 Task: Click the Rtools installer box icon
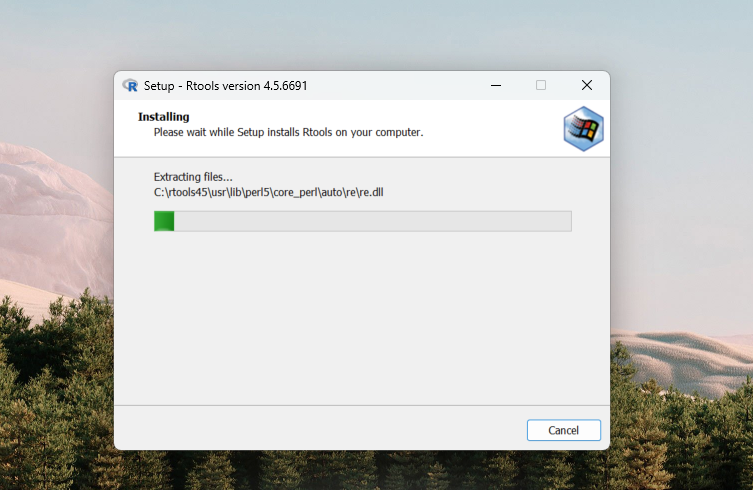[x=582, y=127]
